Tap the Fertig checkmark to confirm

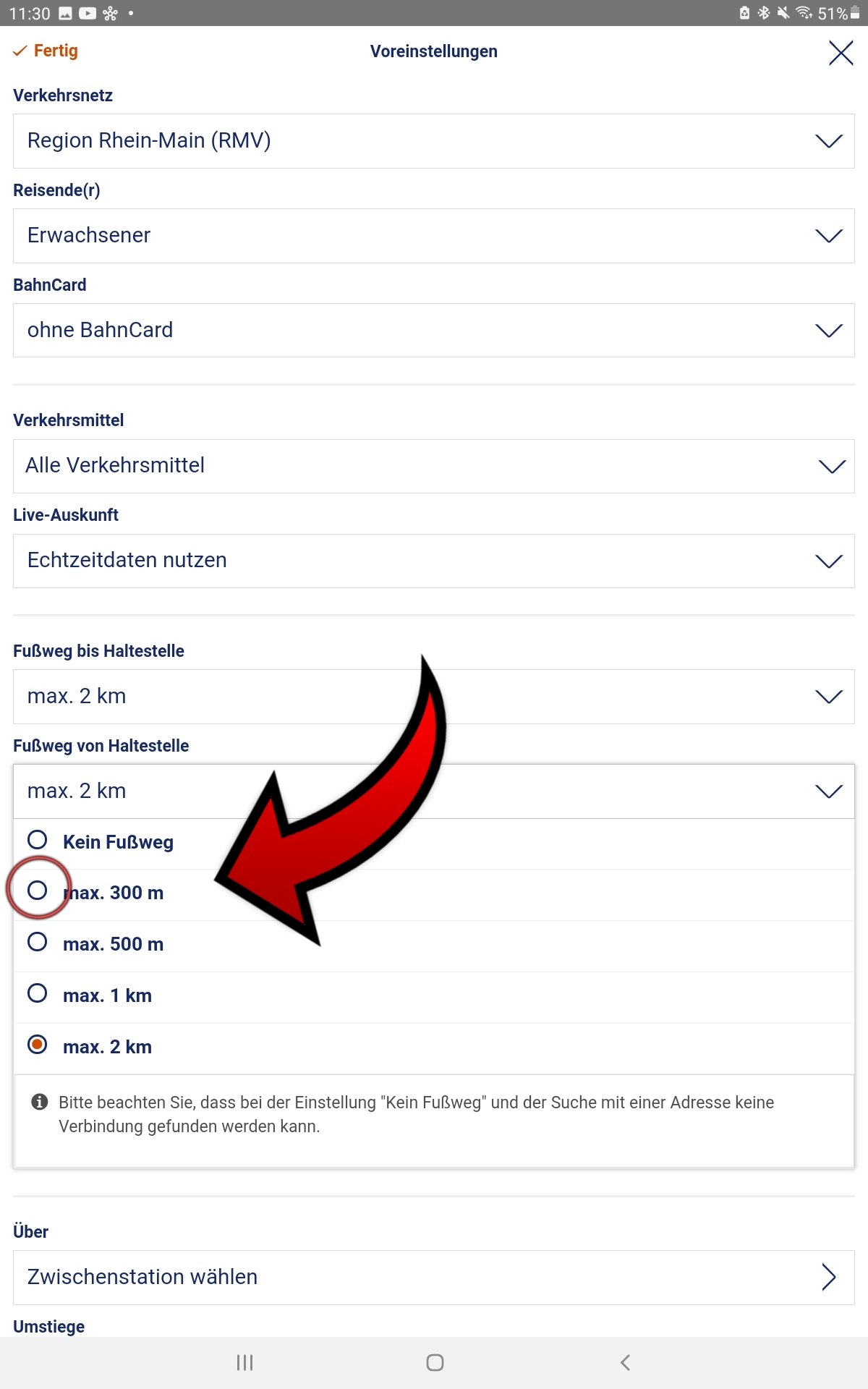[x=46, y=51]
